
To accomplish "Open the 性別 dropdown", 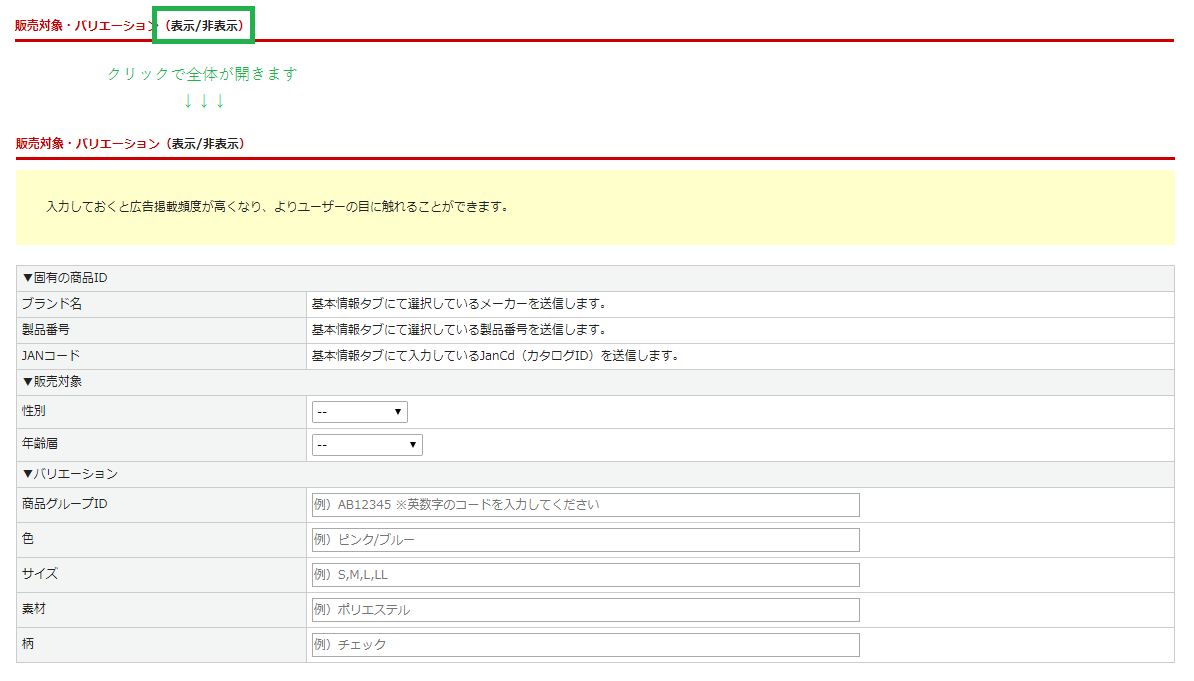I will pyautogui.click(x=359, y=412).
